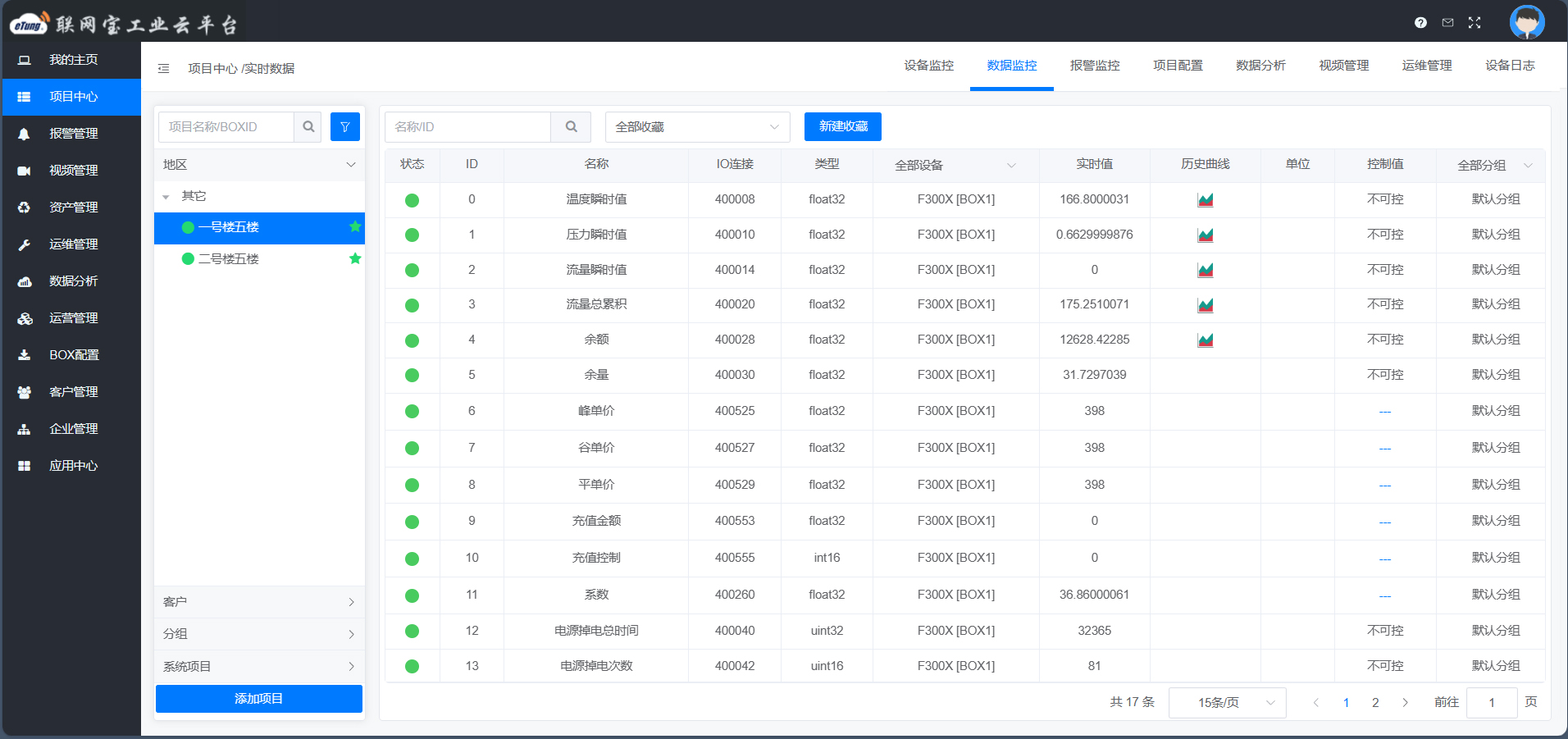
Task: Search projects with magnifier button
Action: [x=308, y=127]
